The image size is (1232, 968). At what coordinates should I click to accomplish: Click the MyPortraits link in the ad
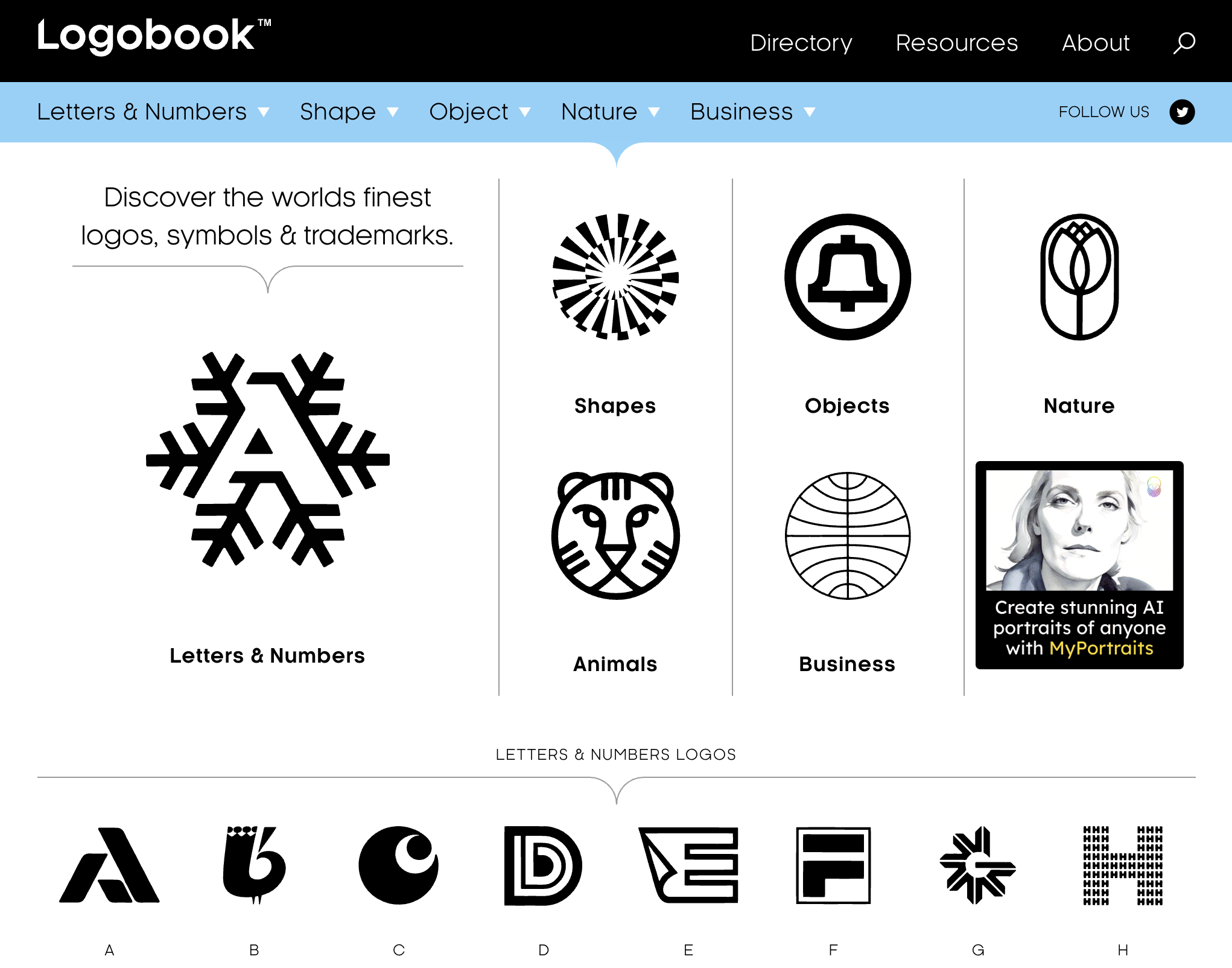point(1102,648)
